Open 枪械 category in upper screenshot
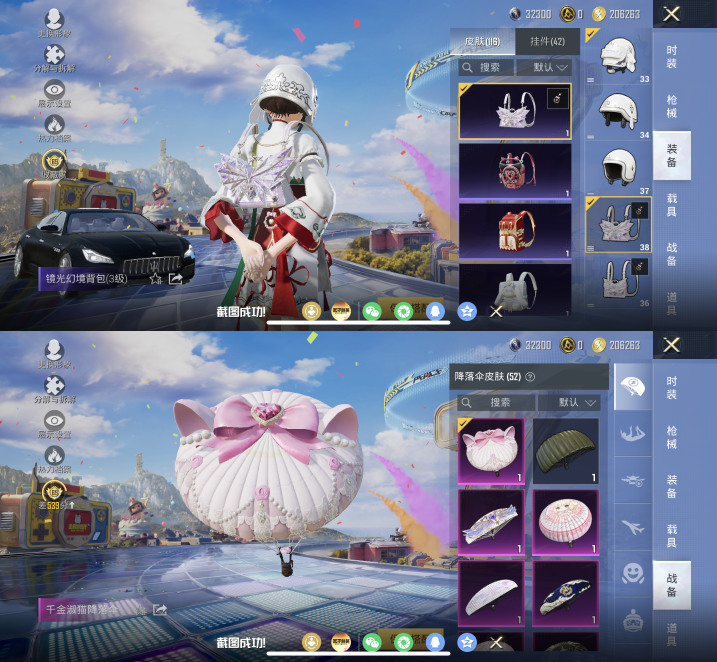Screen dimensions: 717x662 tap(671, 106)
